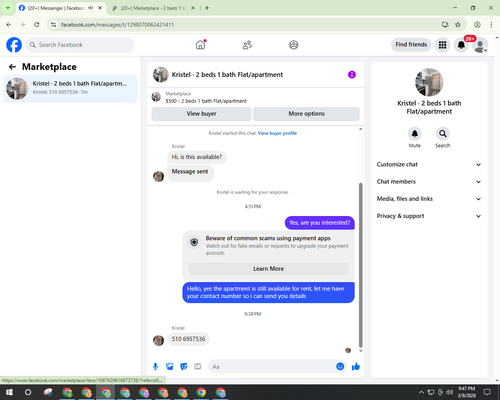This screenshot has width=500, height=400.
Task: Click the chat scrollbar thumb
Action: tap(360, 265)
